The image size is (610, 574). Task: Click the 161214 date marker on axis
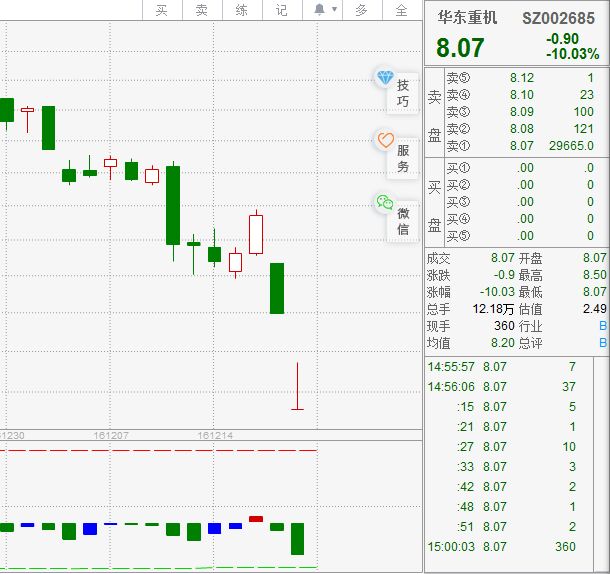coord(215,436)
